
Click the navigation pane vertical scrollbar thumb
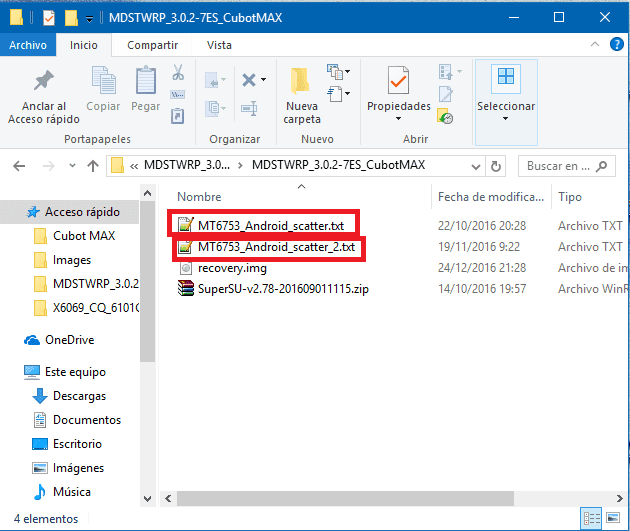pos(147,281)
